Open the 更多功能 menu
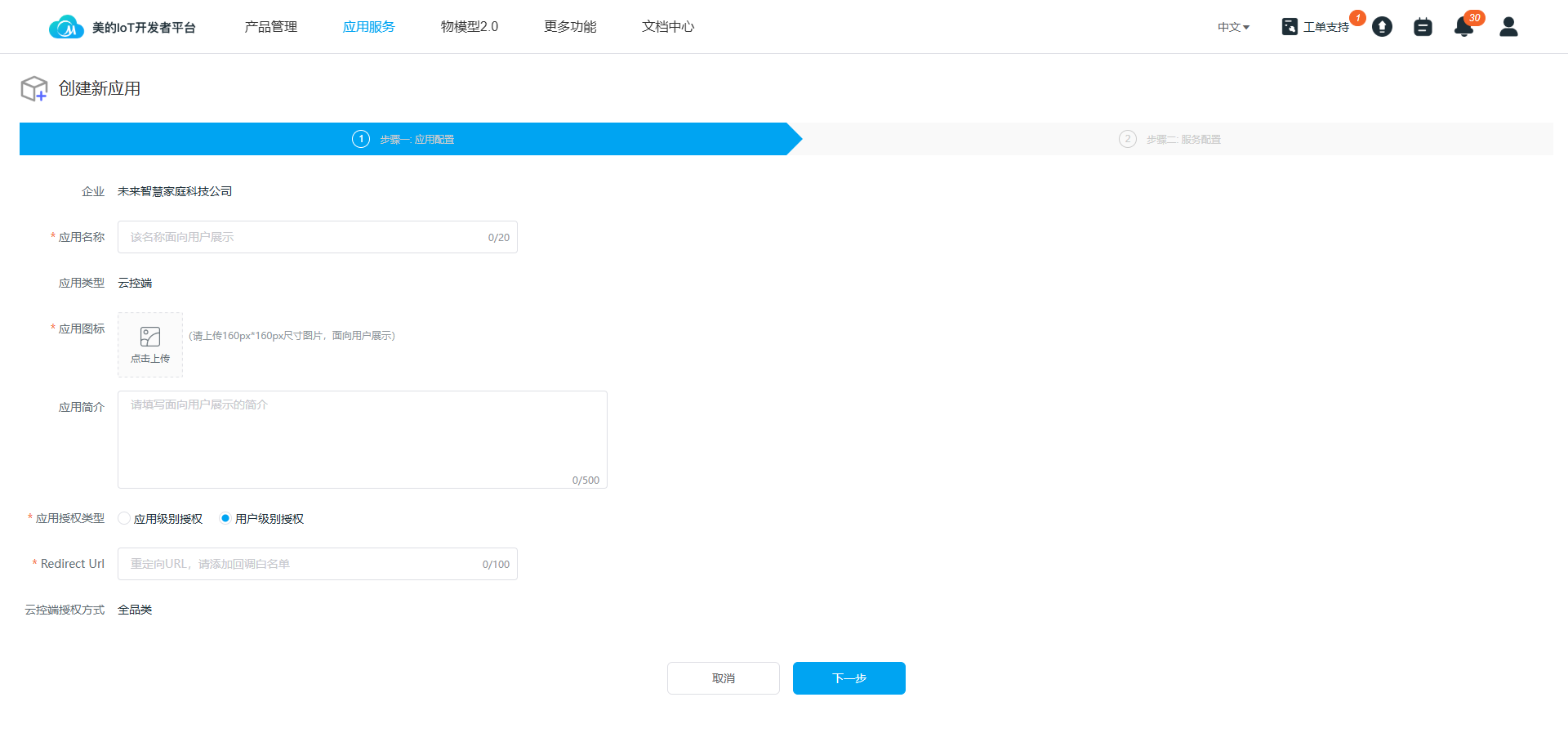The height and width of the screenshot is (751, 1568). click(x=570, y=27)
